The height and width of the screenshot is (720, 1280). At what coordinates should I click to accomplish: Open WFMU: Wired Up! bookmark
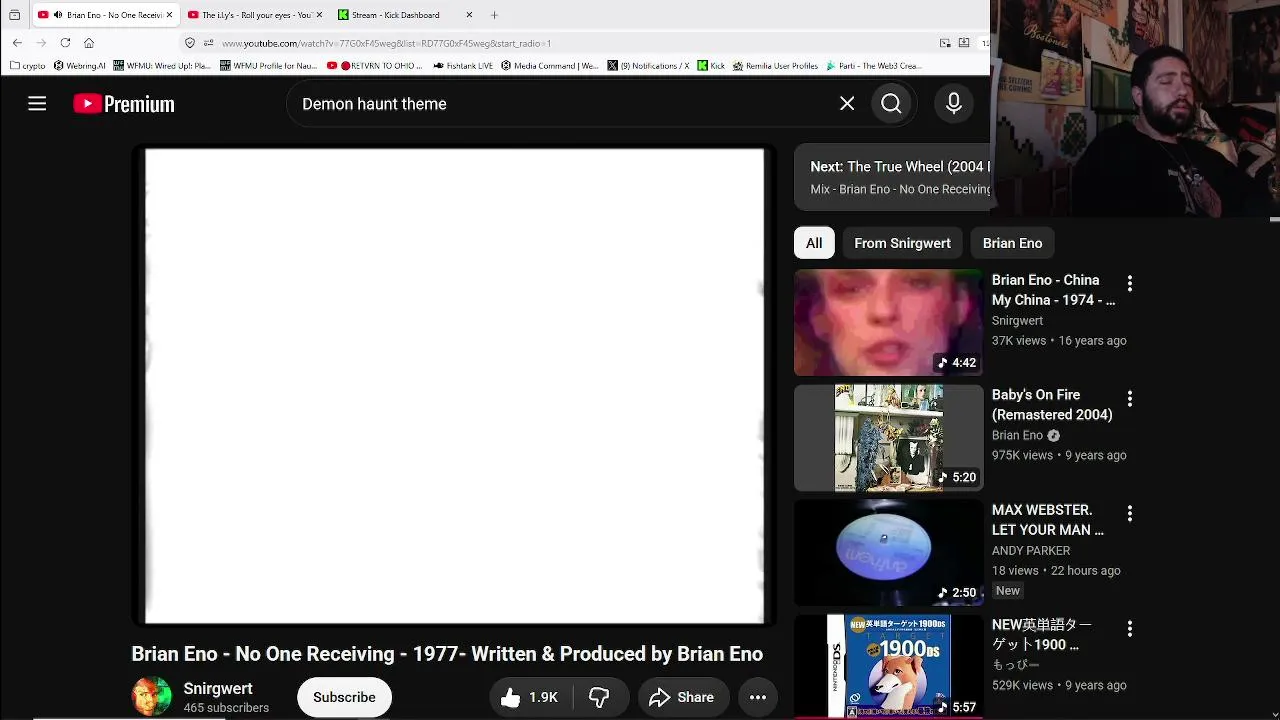162,66
